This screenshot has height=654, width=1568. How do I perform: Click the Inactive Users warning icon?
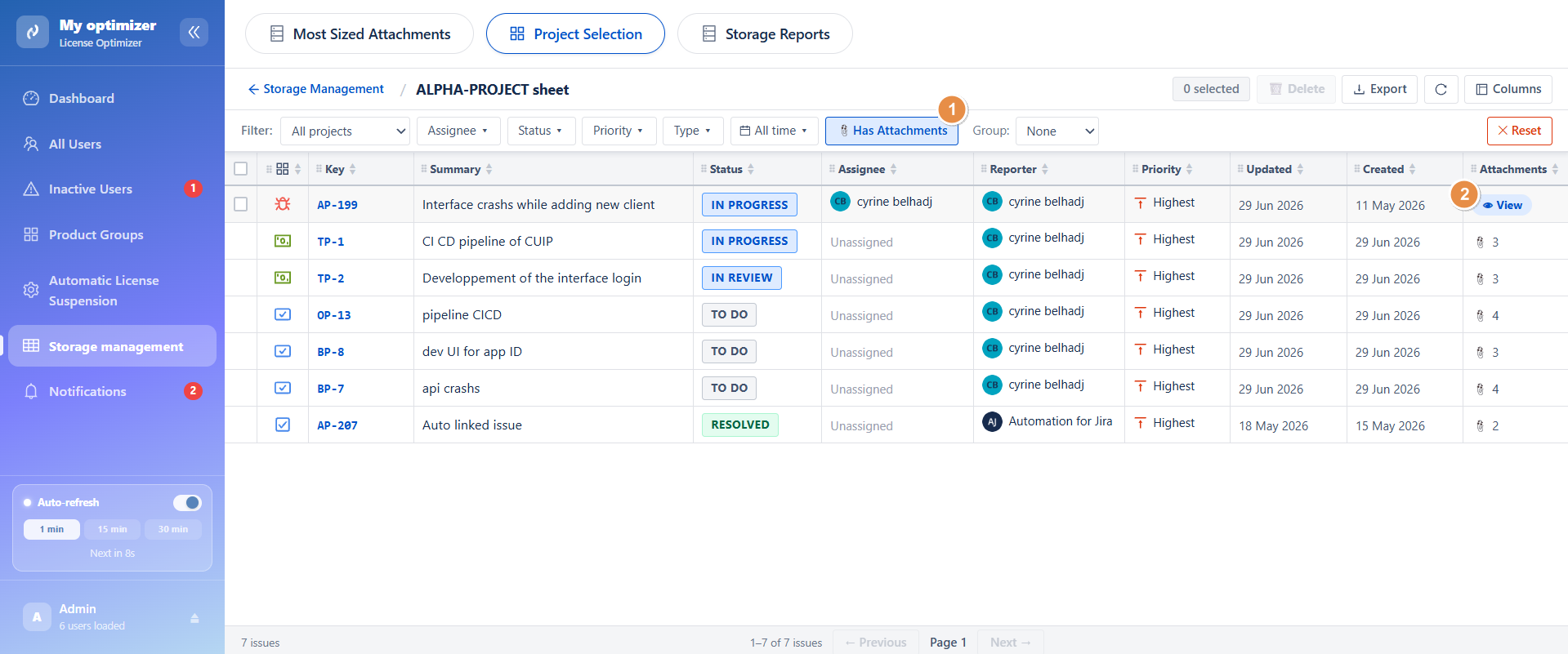(x=31, y=189)
